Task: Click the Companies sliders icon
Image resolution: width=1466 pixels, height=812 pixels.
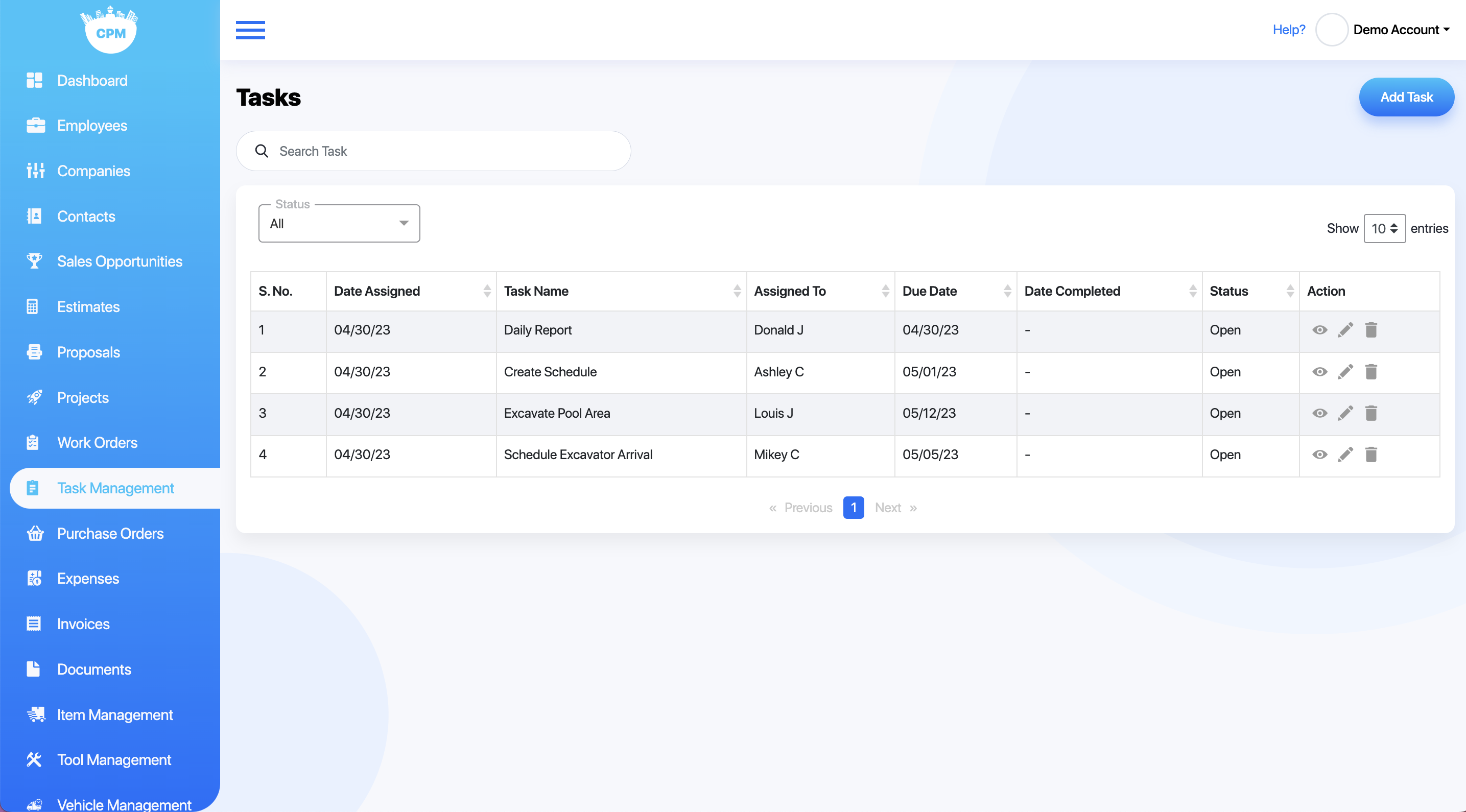Action: tap(35, 171)
